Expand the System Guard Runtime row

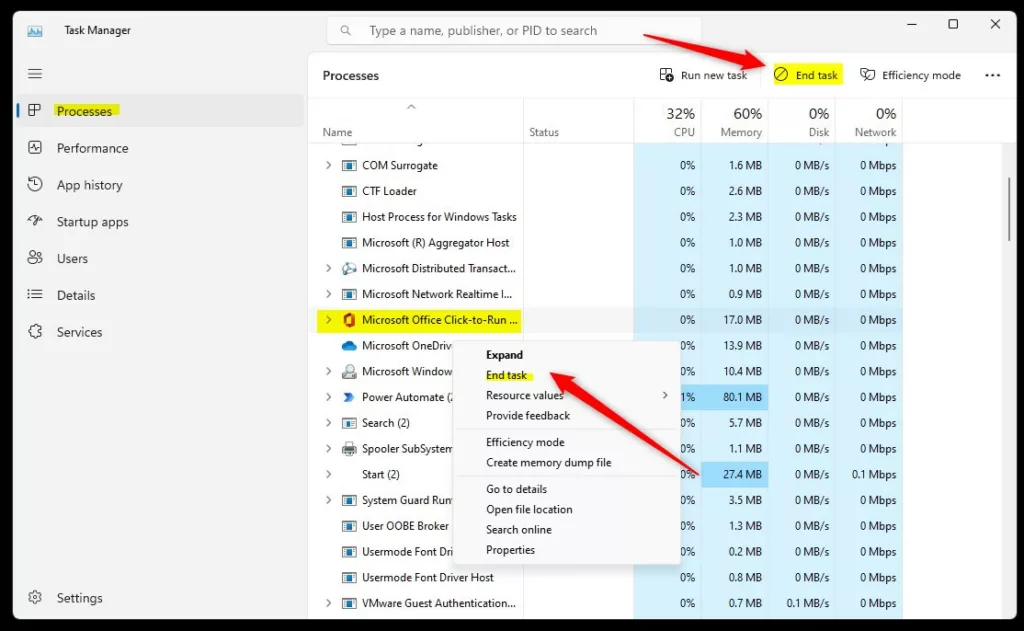328,500
